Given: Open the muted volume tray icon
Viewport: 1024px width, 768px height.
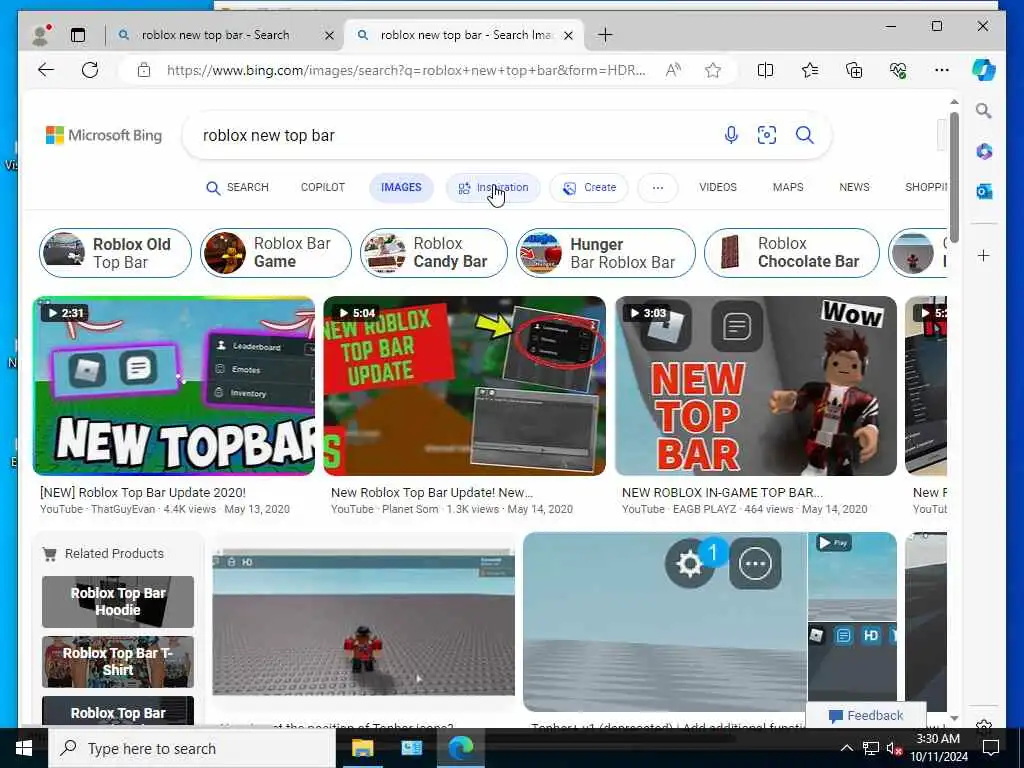Looking at the screenshot, I should click(x=894, y=748).
